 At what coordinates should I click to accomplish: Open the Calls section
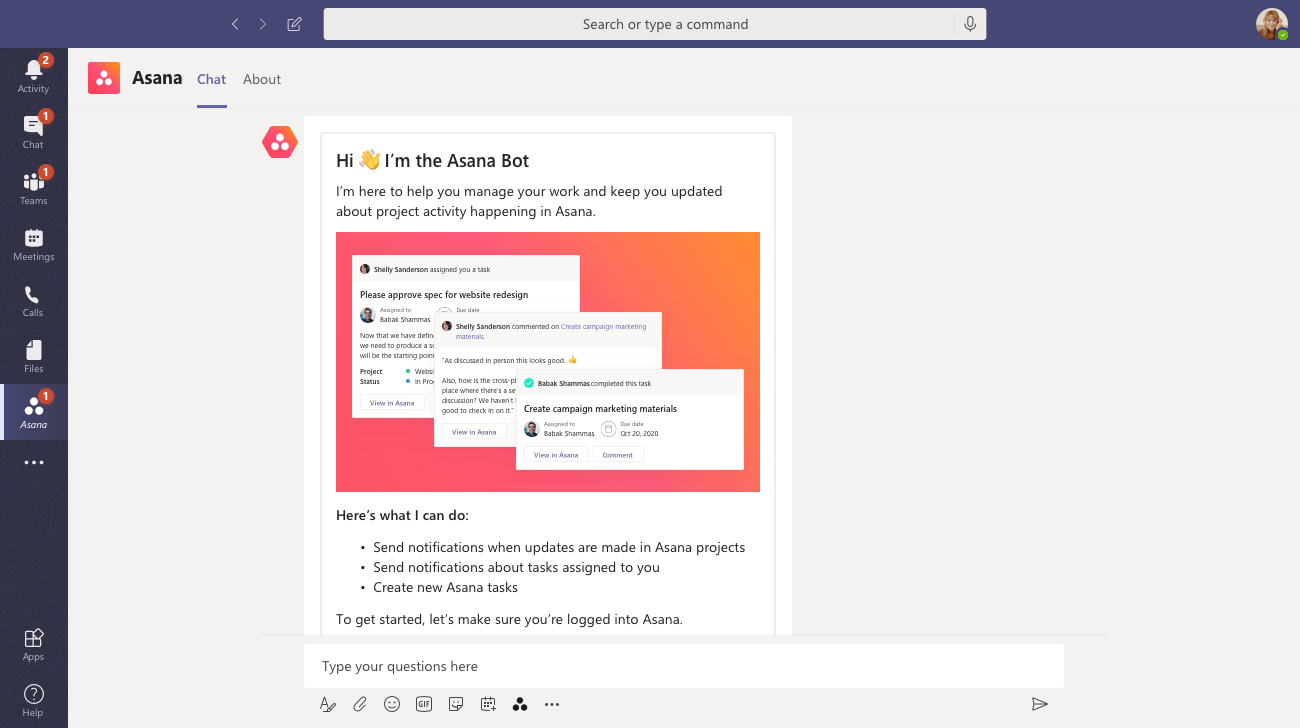click(x=34, y=300)
